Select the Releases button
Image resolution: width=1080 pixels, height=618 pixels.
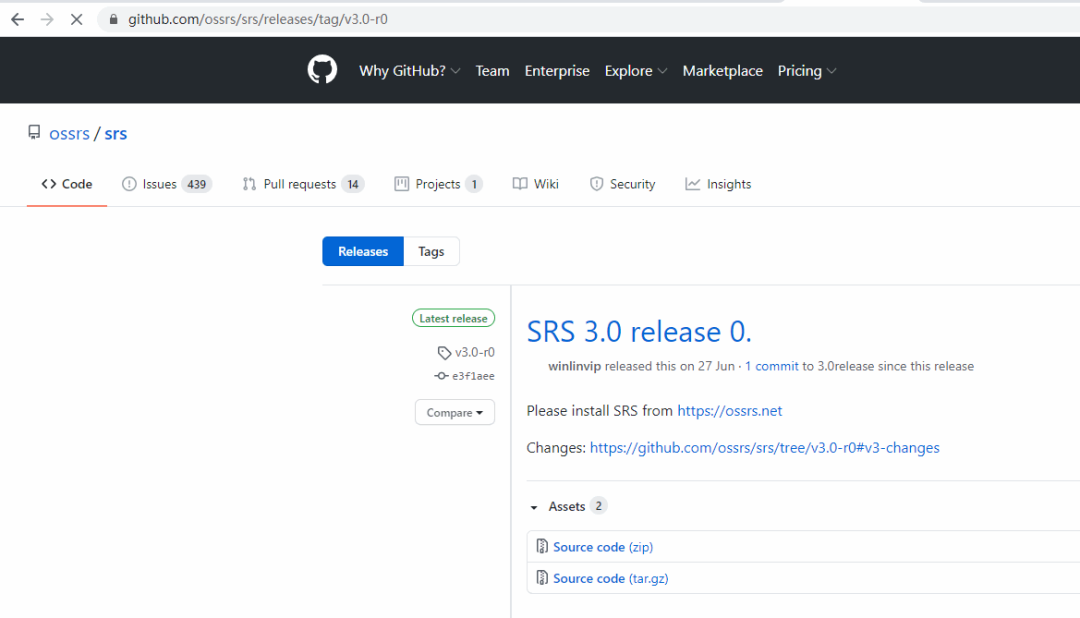tap(363, 251)
